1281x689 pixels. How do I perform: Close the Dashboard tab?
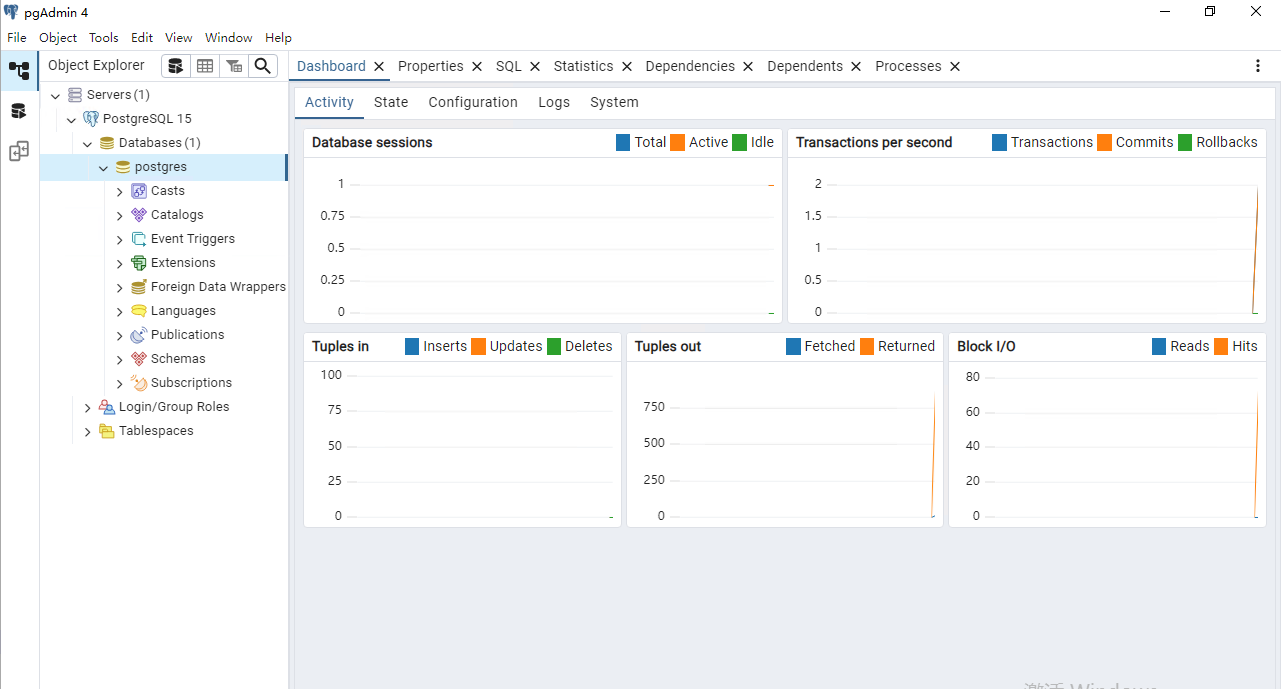point(379,66)
